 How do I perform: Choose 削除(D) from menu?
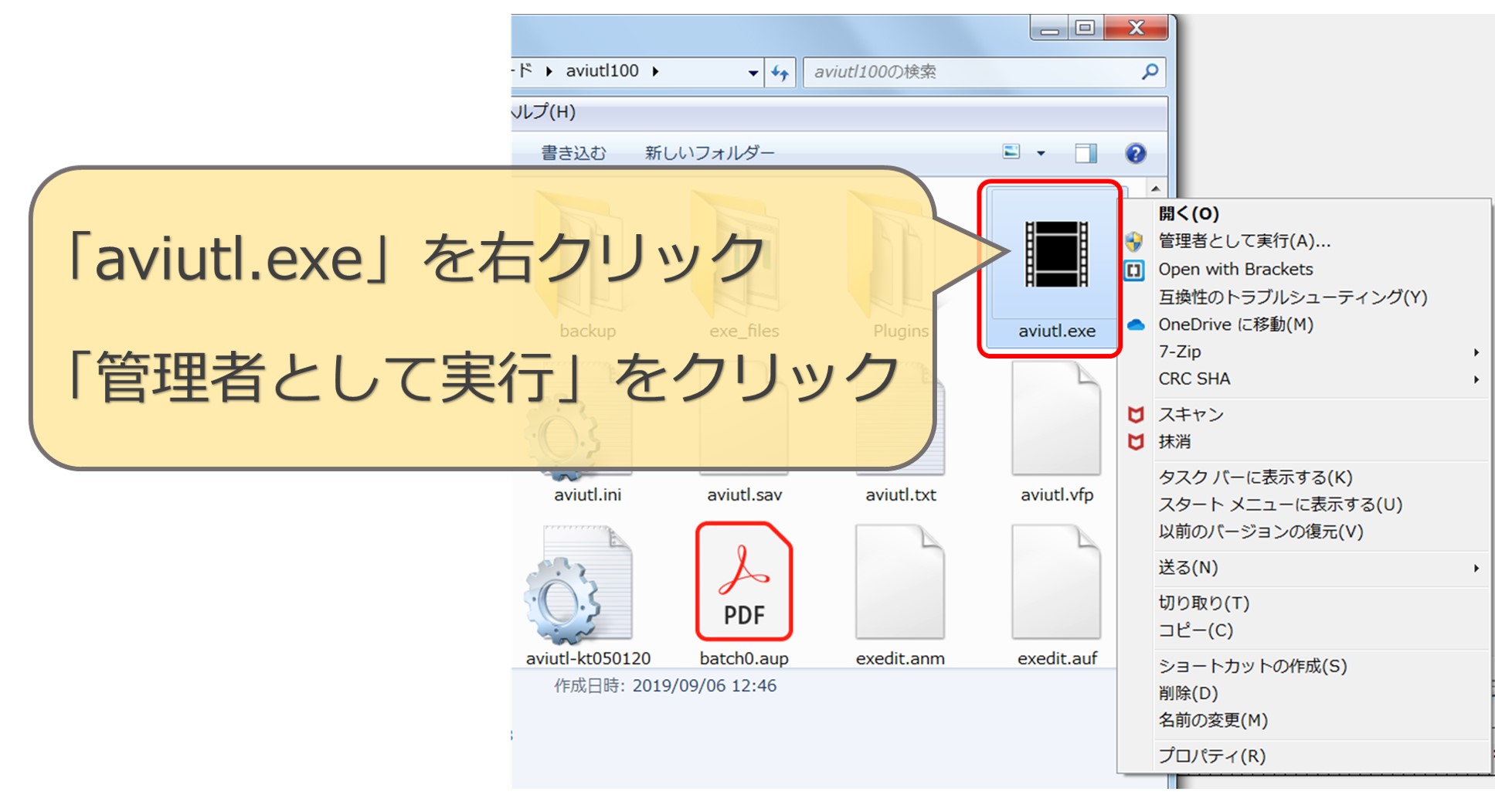1188,693
